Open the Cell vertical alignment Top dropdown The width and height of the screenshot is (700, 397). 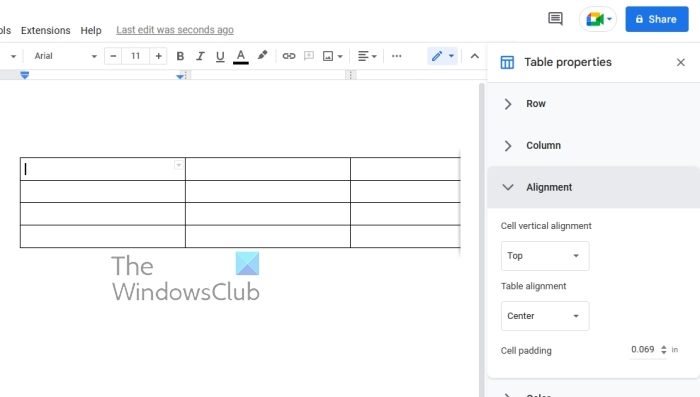click(x=545, y=256)
